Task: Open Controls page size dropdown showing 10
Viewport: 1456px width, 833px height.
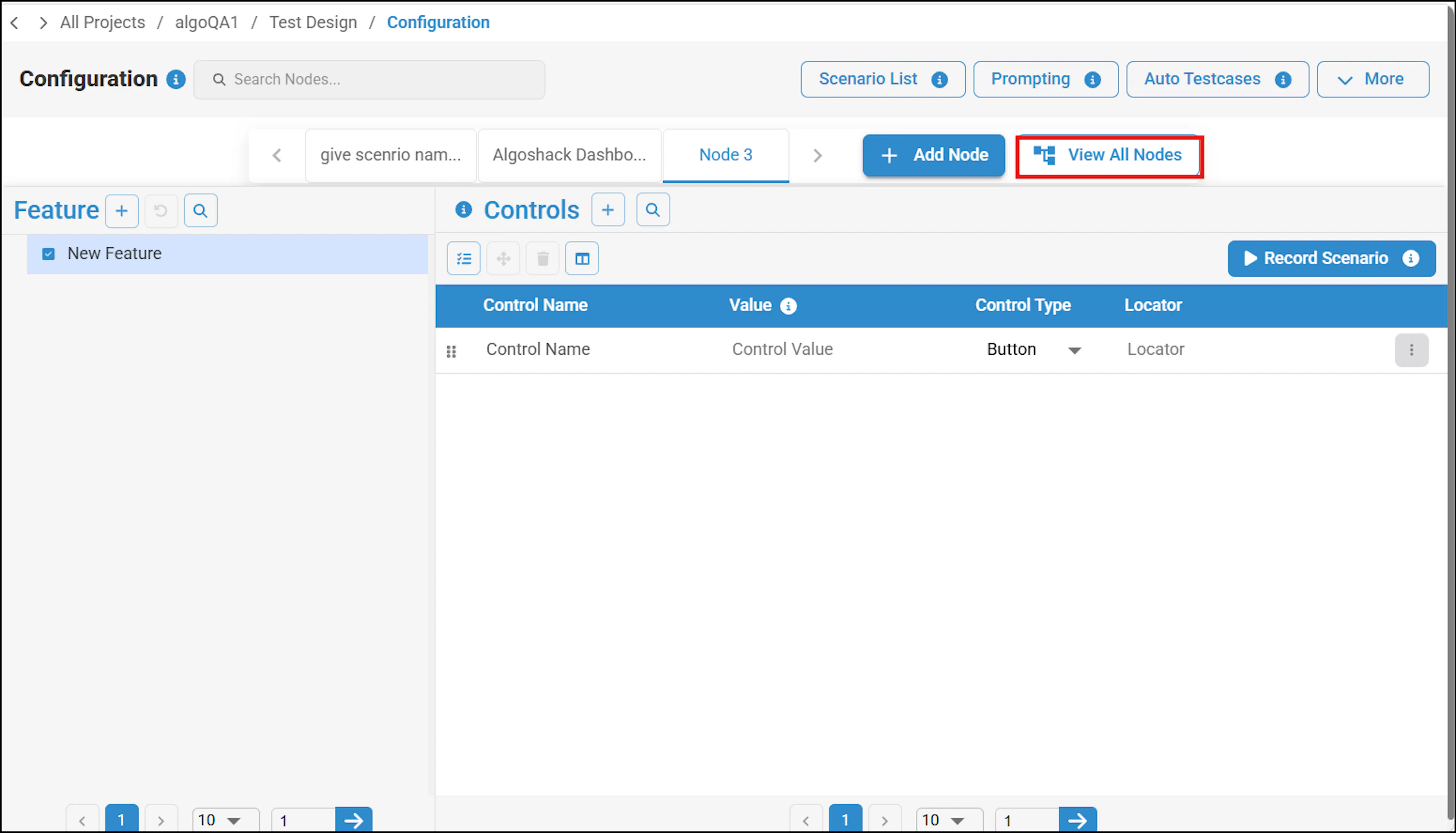Action: click(x=949, y=820)
